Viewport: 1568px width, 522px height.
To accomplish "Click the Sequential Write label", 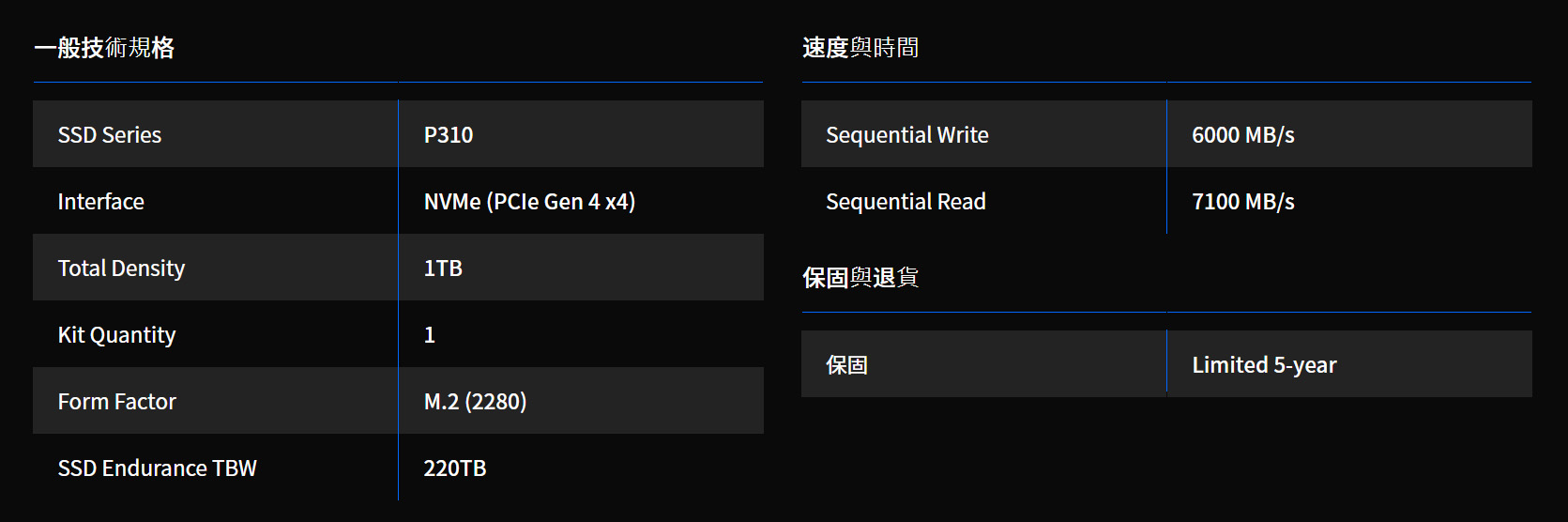I will click(906, 135).
